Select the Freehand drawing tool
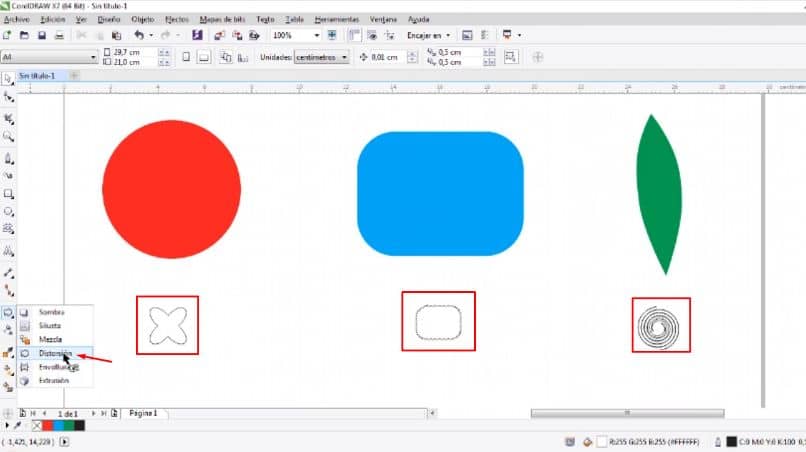 [8, 158]
